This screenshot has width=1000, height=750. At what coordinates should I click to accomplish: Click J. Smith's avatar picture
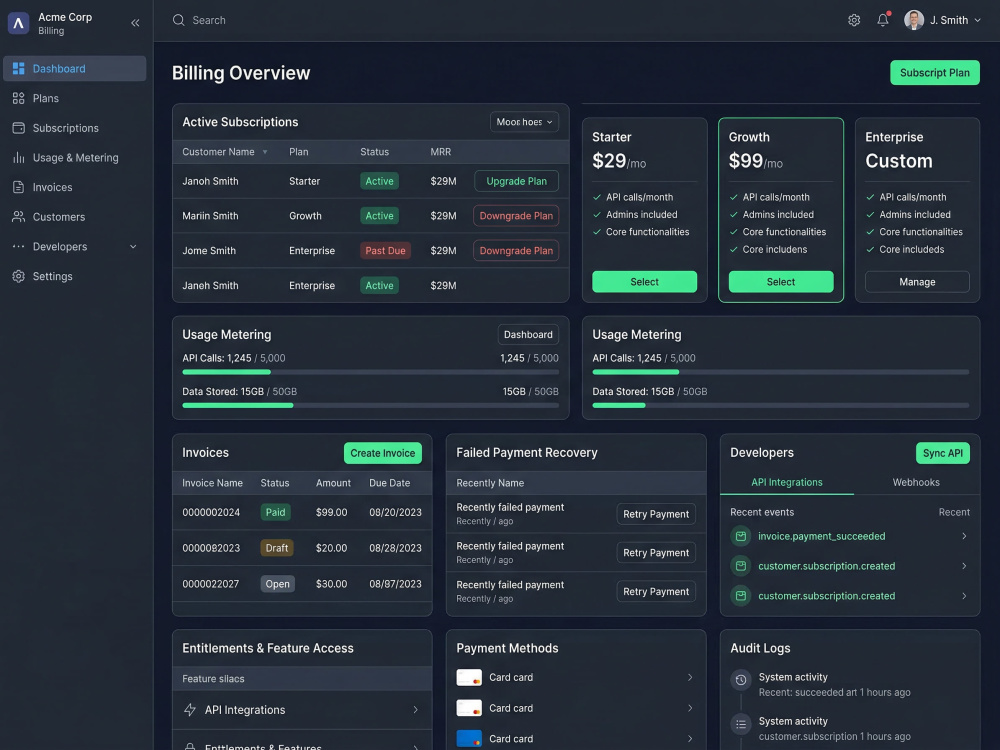coord(914,20)
